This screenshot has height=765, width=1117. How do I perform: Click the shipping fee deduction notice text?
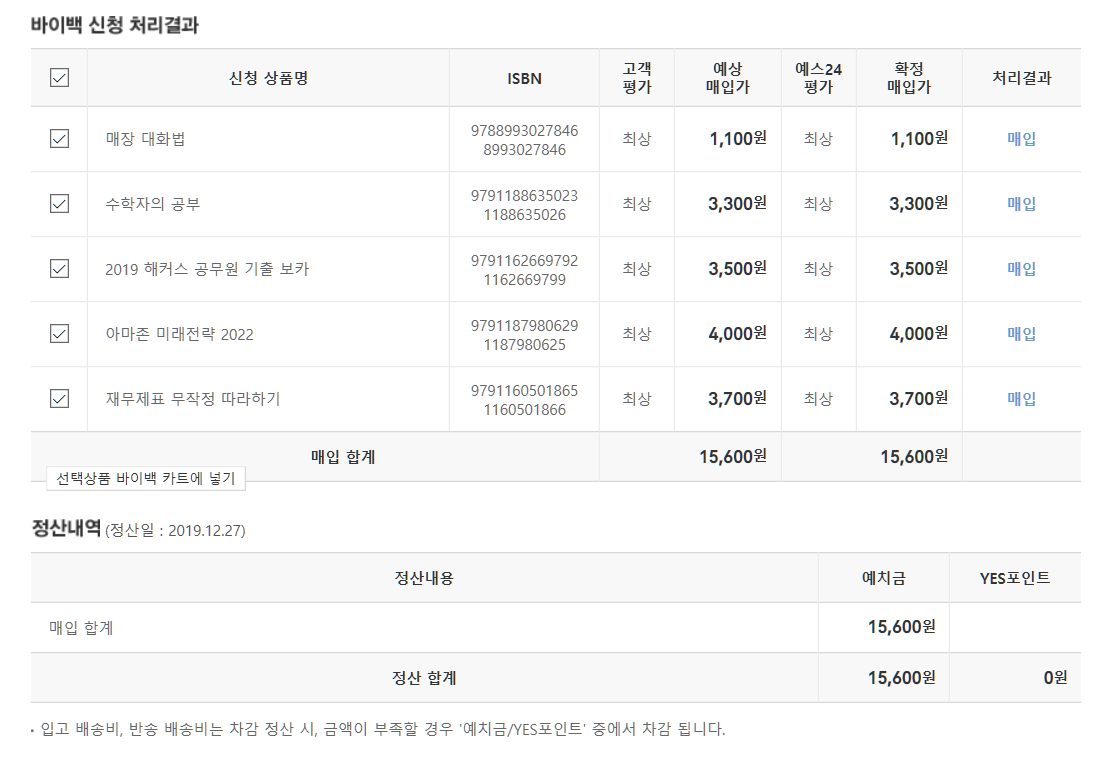point(383,729)
